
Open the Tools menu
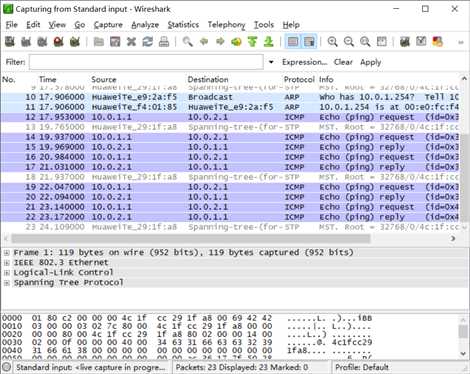pos(264,25)
